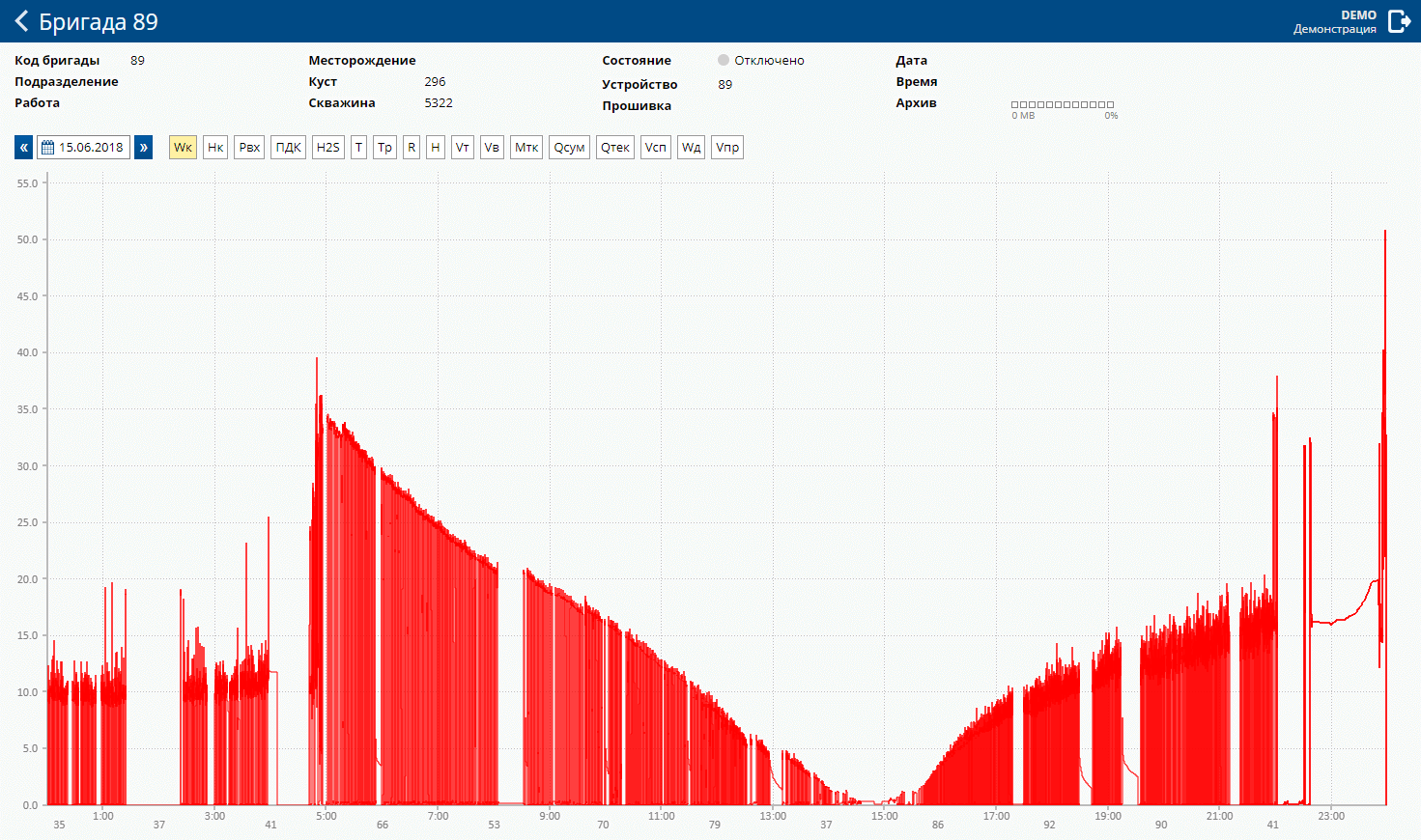Select the Qтек parameter button
The width and height of the screenshot is (1421, 840).
coord(615,148)
